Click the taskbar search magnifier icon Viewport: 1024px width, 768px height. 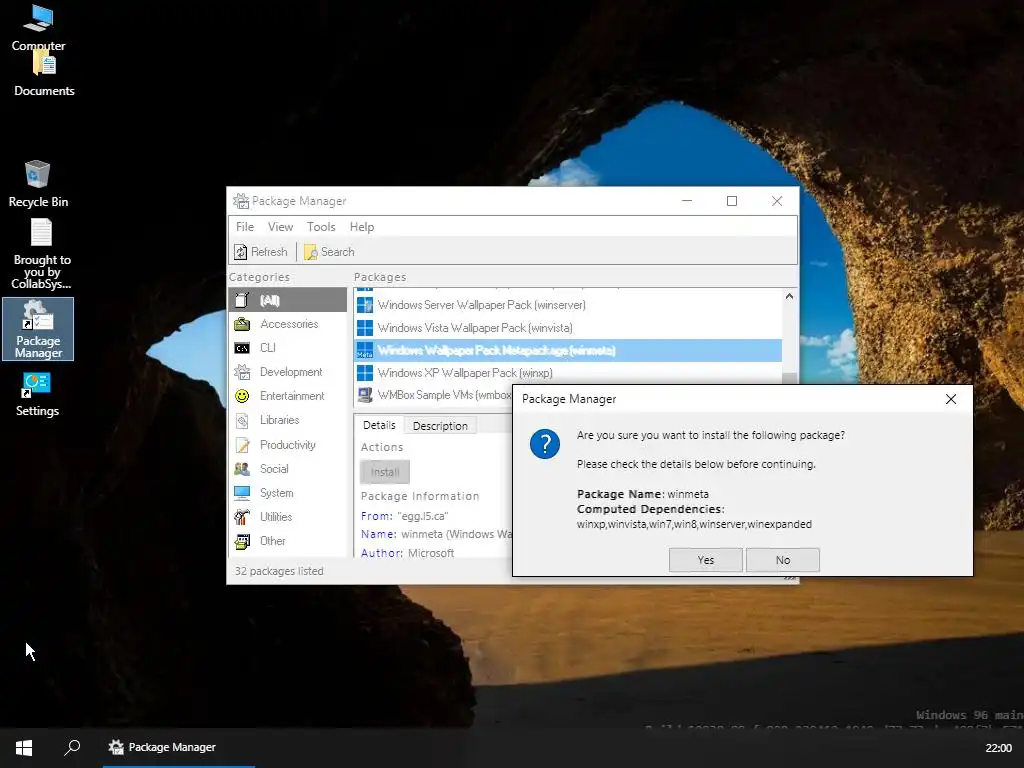point(72,747)
